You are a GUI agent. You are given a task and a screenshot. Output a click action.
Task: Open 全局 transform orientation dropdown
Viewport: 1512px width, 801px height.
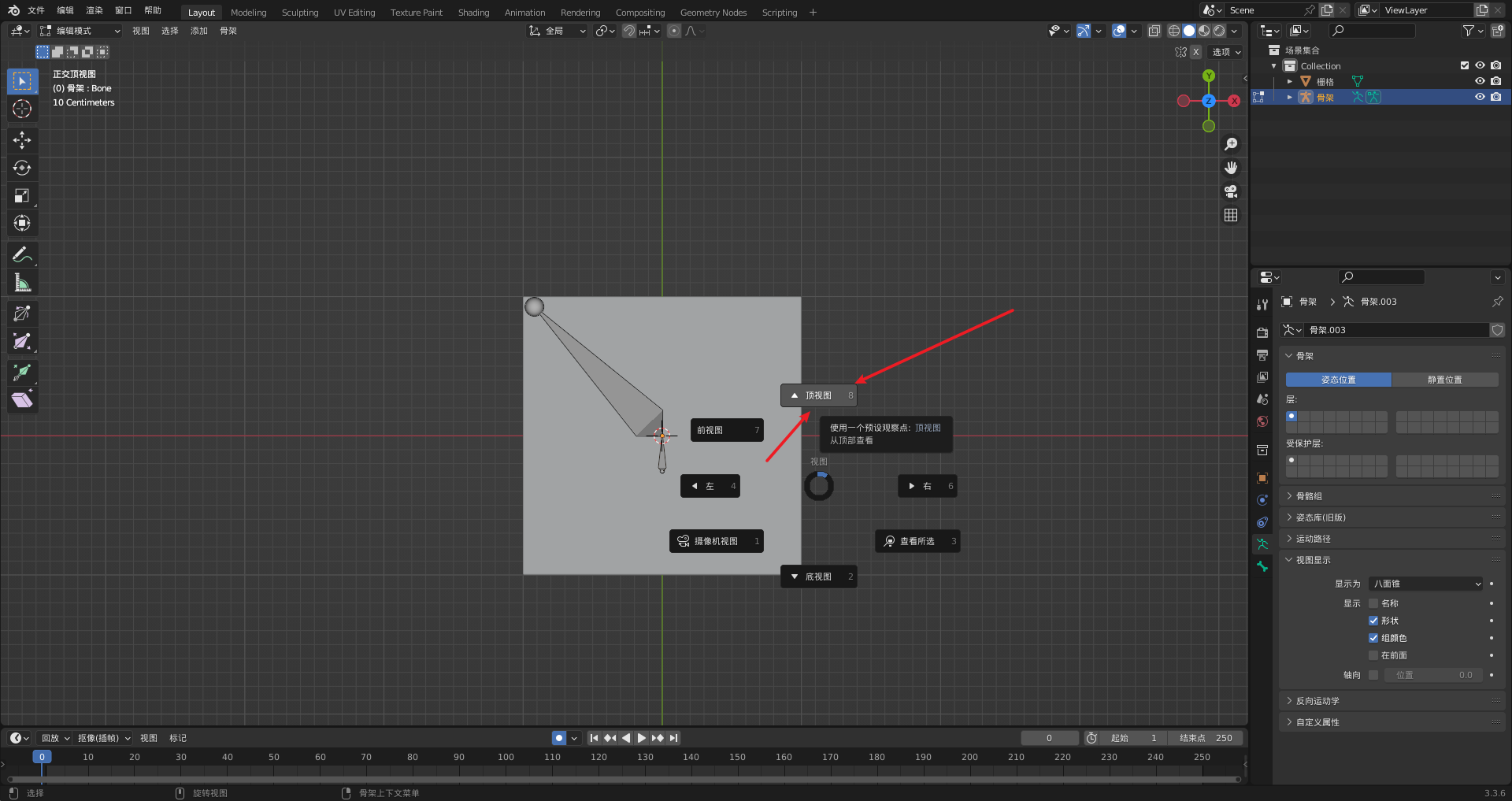558,31
